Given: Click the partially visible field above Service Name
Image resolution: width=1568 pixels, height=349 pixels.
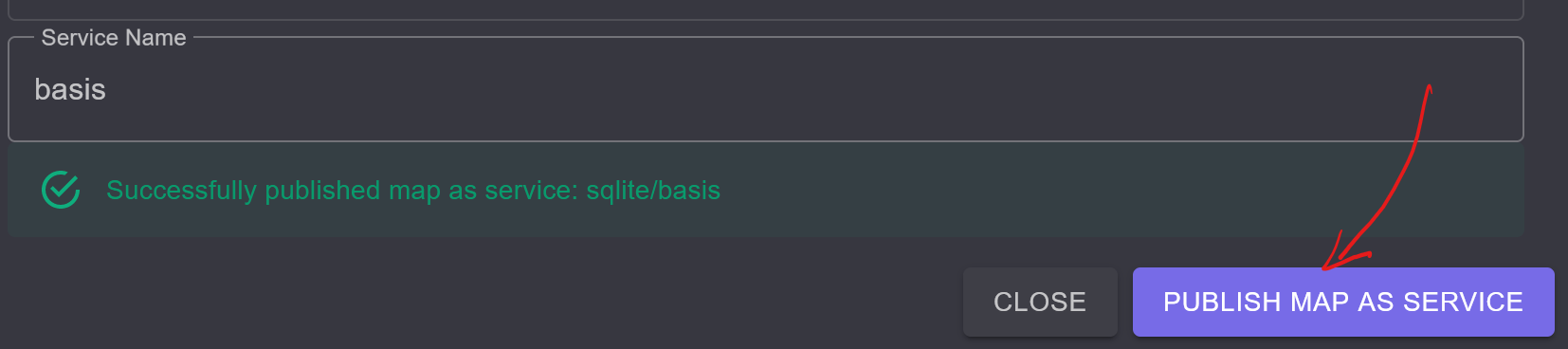Looking at the screenshot, I should click(766, 9).
